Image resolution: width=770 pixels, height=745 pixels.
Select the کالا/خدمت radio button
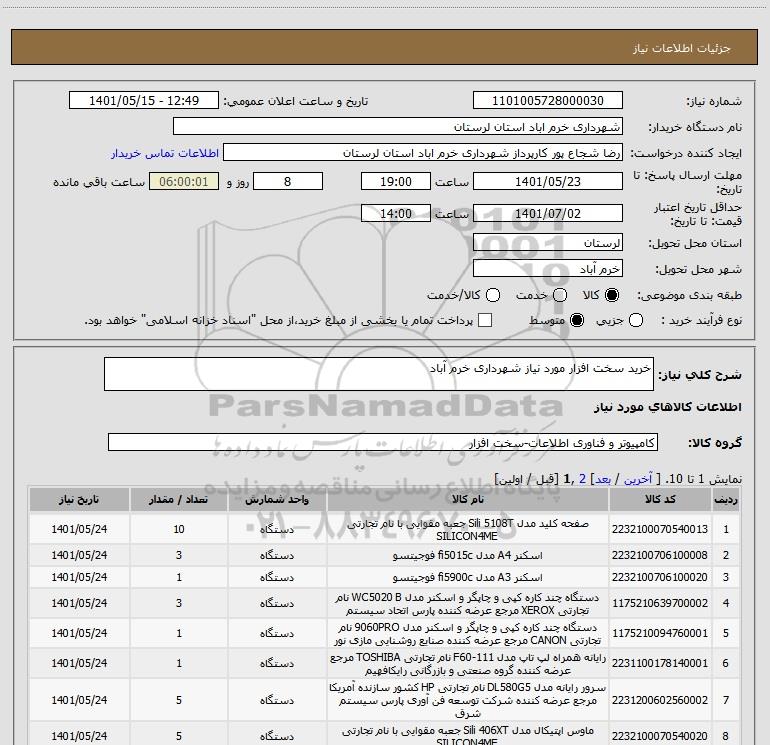[493, 295]
